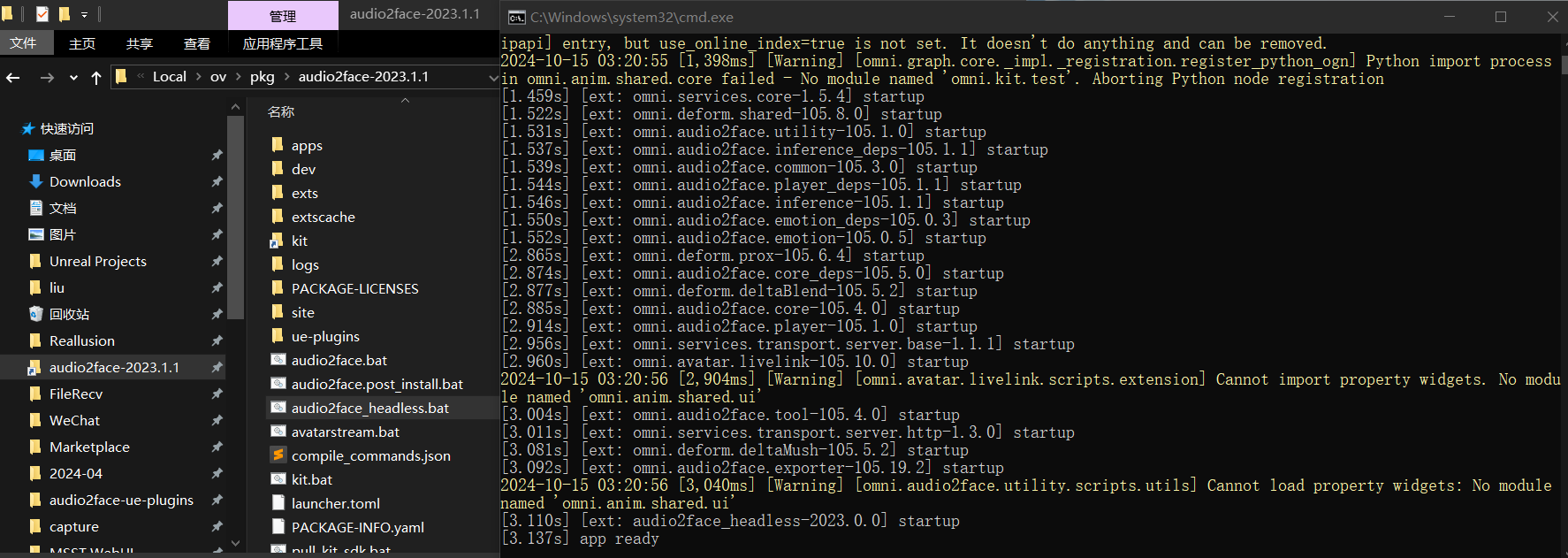Expand the chevron after Local in breadcrumb

199,77
